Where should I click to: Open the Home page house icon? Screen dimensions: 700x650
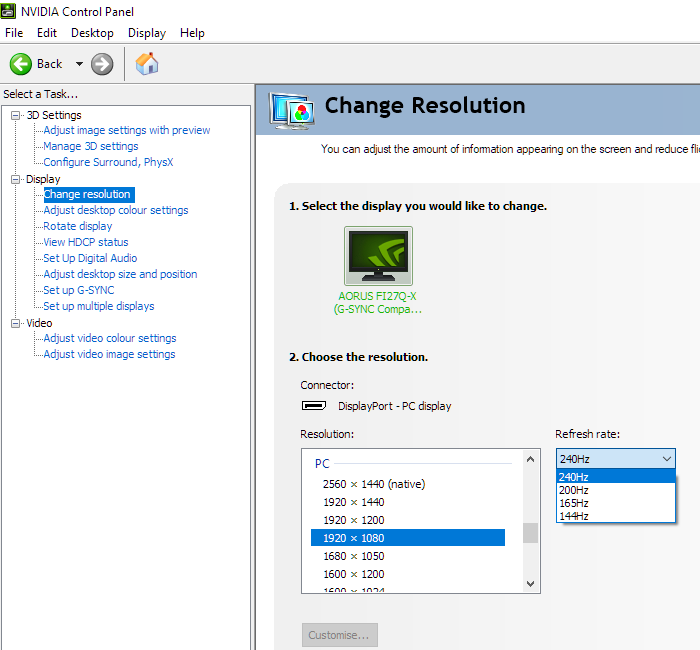[x=147, y=64]
